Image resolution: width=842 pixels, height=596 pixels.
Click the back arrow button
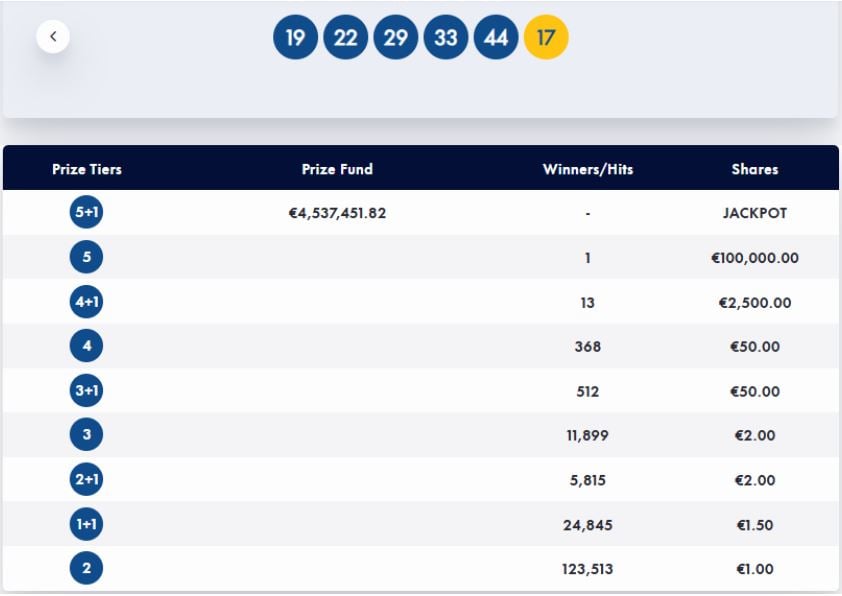[x=53, y=37]
